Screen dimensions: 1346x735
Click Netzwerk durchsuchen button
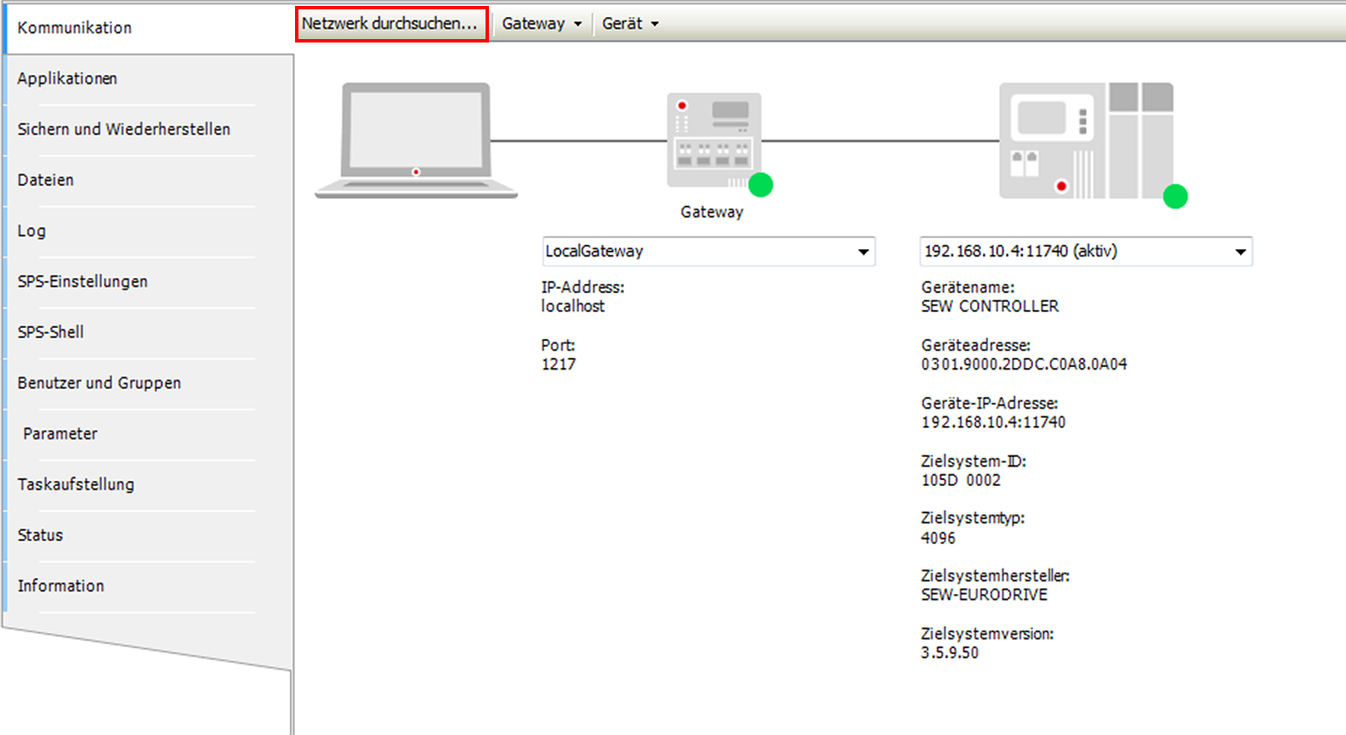pos(391,24)
